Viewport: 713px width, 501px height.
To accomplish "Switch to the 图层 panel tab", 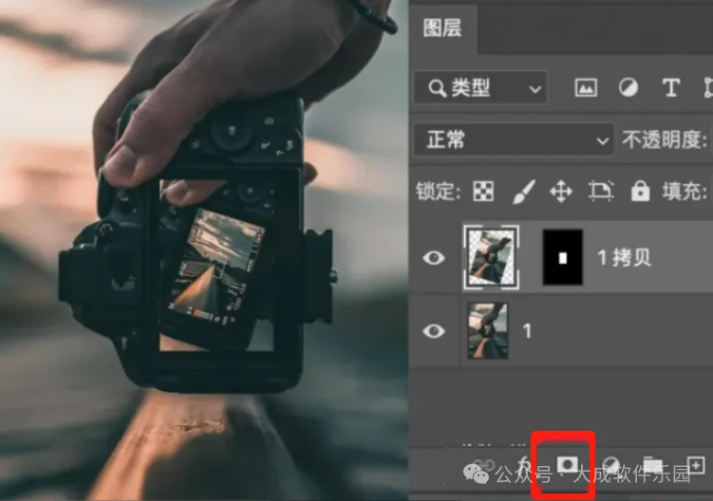I will tap(443, 28).
